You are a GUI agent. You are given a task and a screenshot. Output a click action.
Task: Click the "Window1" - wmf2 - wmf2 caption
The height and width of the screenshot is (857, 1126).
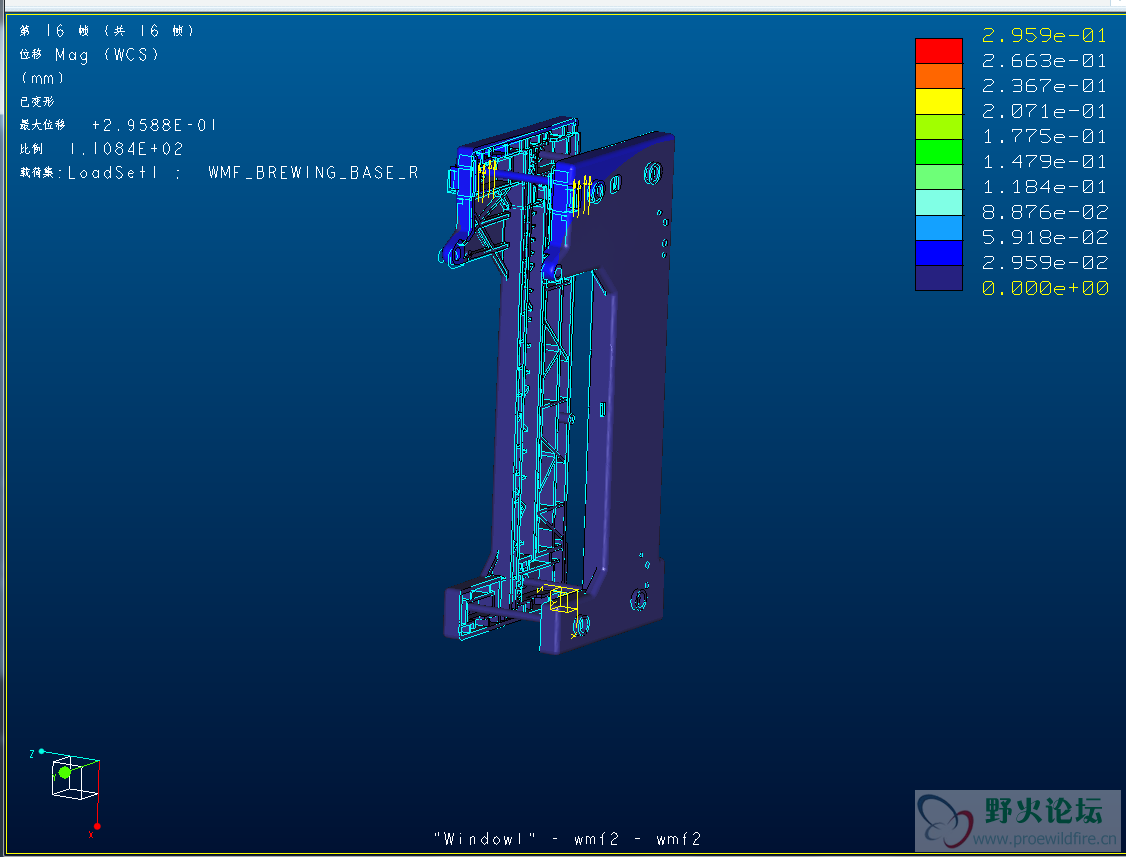567,838
